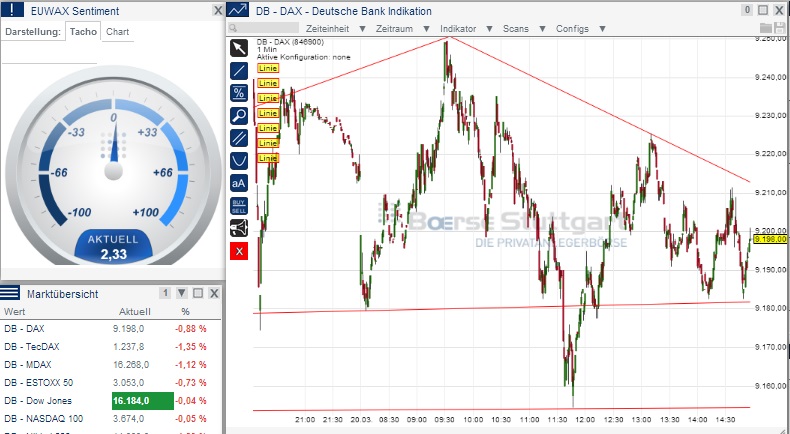Sort by the % column header
The height and width of the screenshot is (434, 790).
coord(185,312)
